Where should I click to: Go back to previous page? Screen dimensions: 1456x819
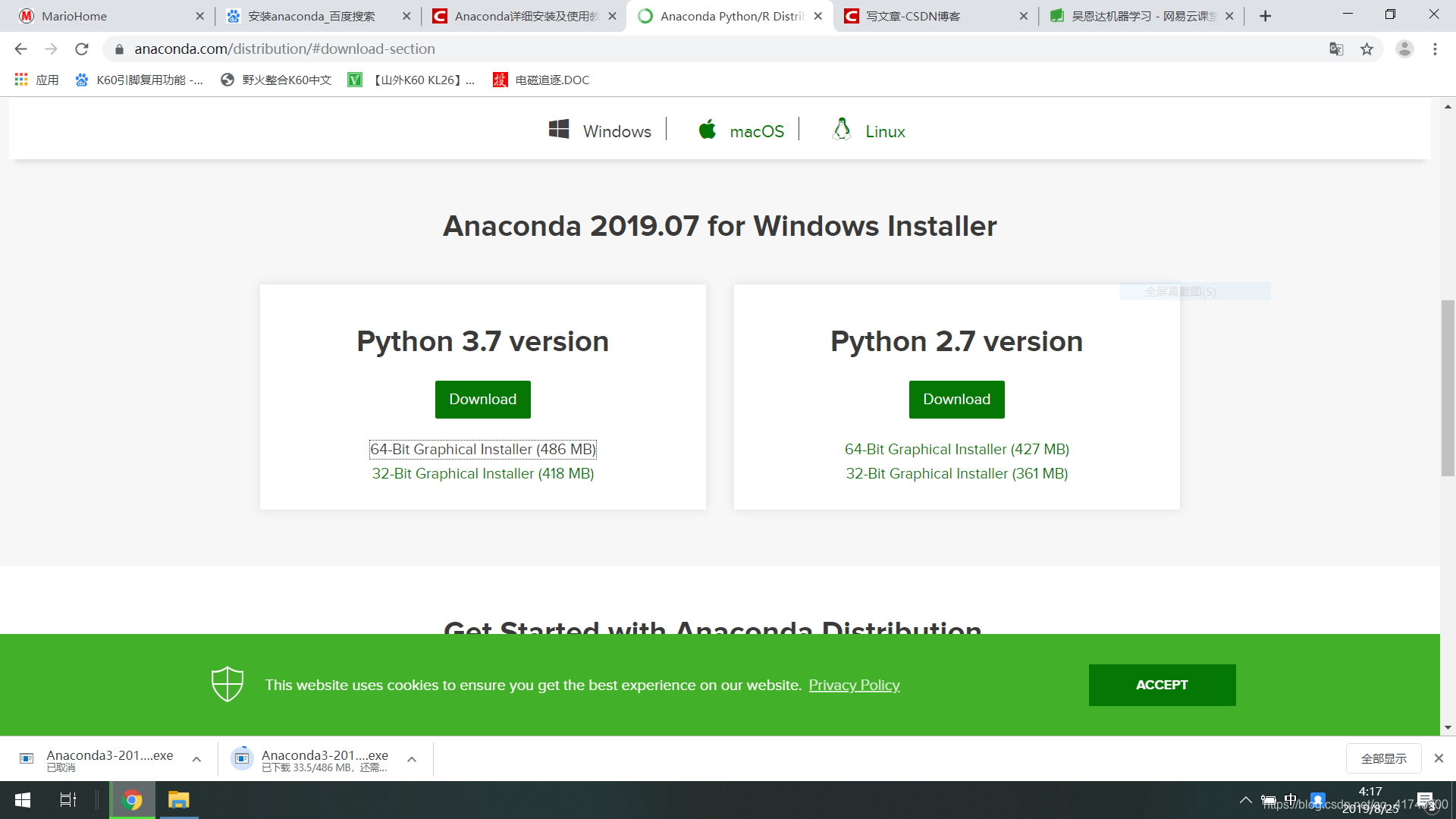click(x=20, y=49)
